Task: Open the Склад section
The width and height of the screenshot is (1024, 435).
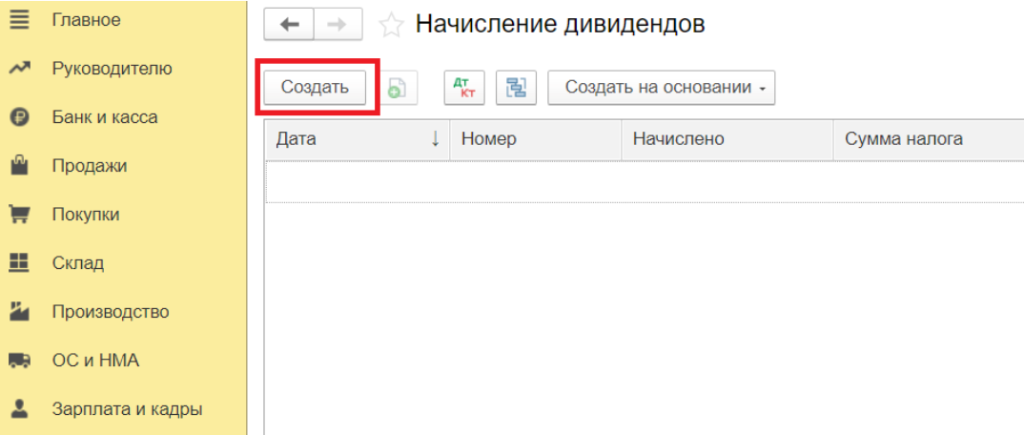Action: [78, 263]
